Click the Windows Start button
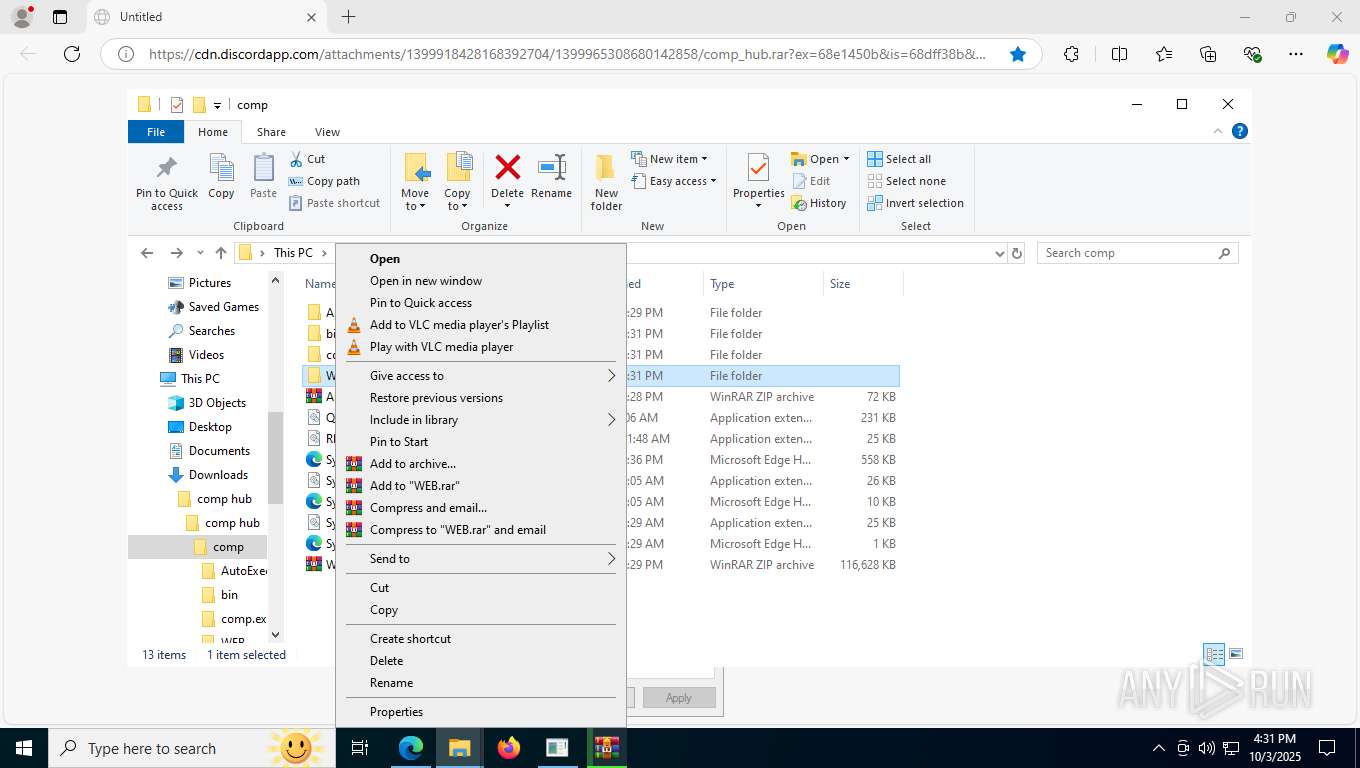Image resolution: width=1360 pixels, height=768 pixels. point(23,747)
